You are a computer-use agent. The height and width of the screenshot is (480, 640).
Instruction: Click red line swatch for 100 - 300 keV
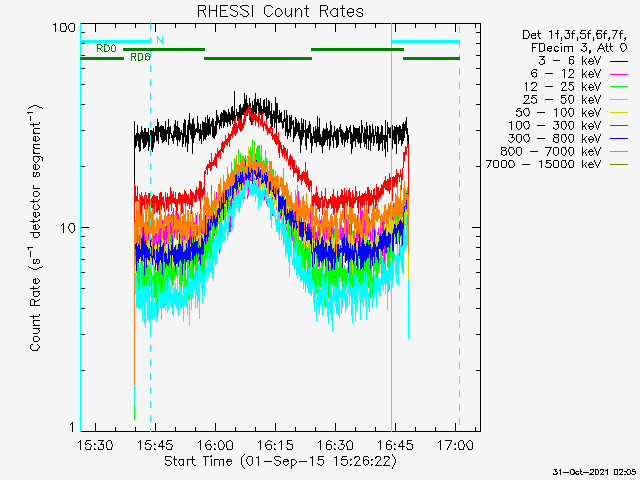tap(619, 126)
